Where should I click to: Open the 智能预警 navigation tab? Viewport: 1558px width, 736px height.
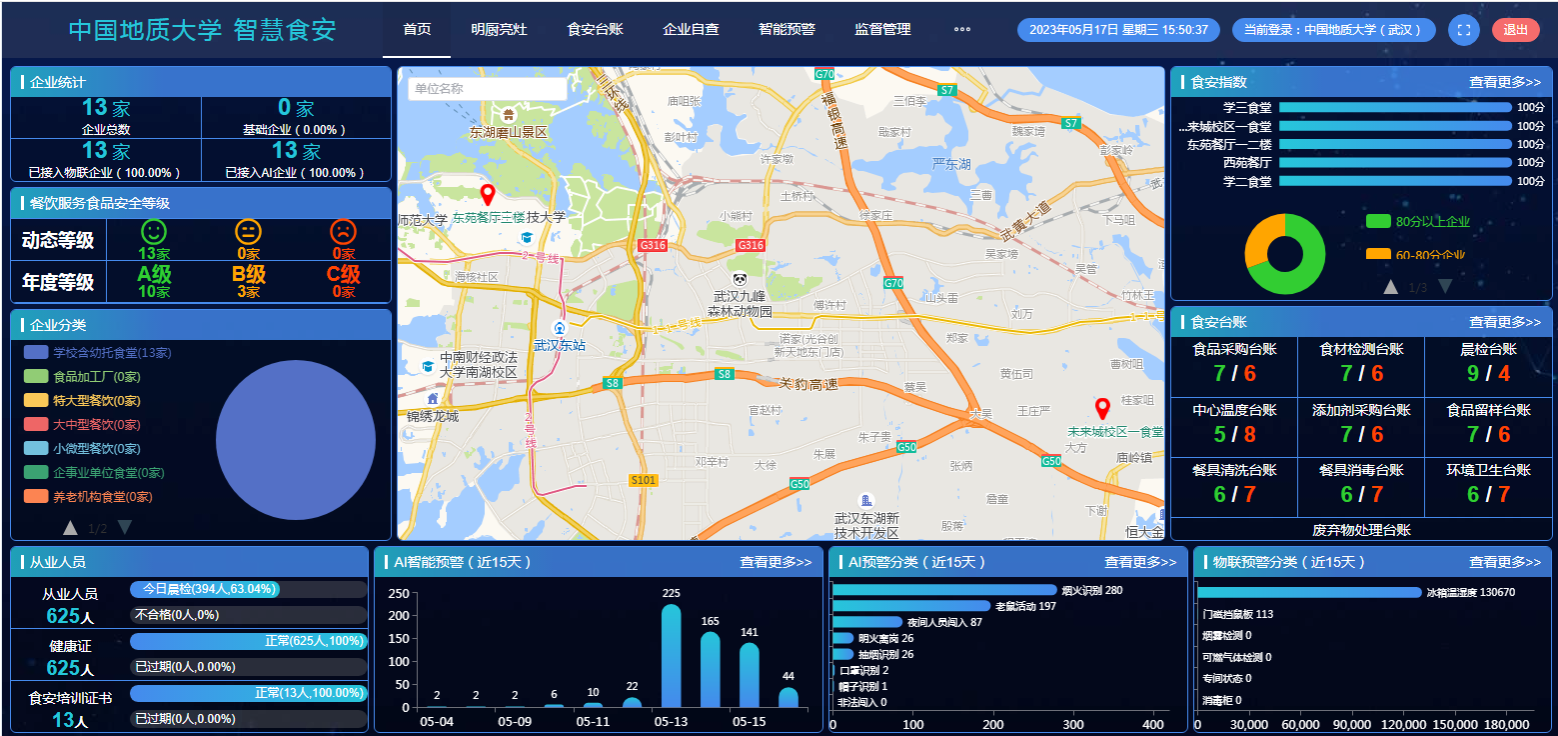pyautogui.click(x=787, y=30)
